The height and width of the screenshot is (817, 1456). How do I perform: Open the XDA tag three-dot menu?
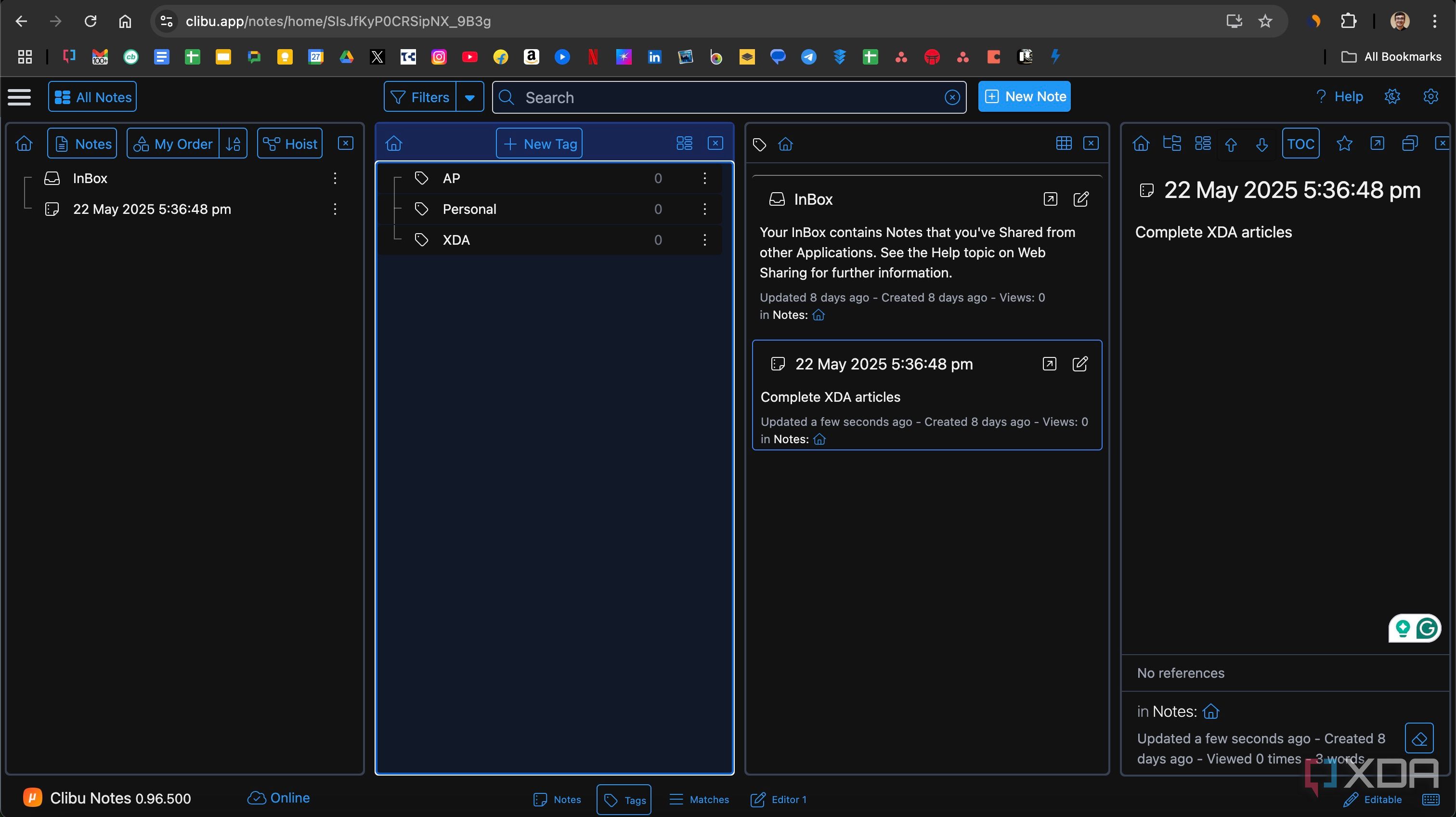(705, 240)
